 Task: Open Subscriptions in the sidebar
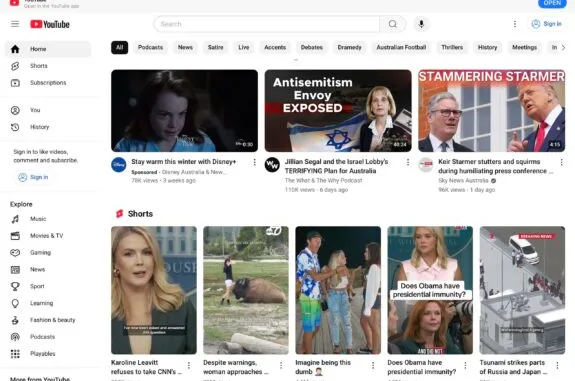tap(48, 83)
